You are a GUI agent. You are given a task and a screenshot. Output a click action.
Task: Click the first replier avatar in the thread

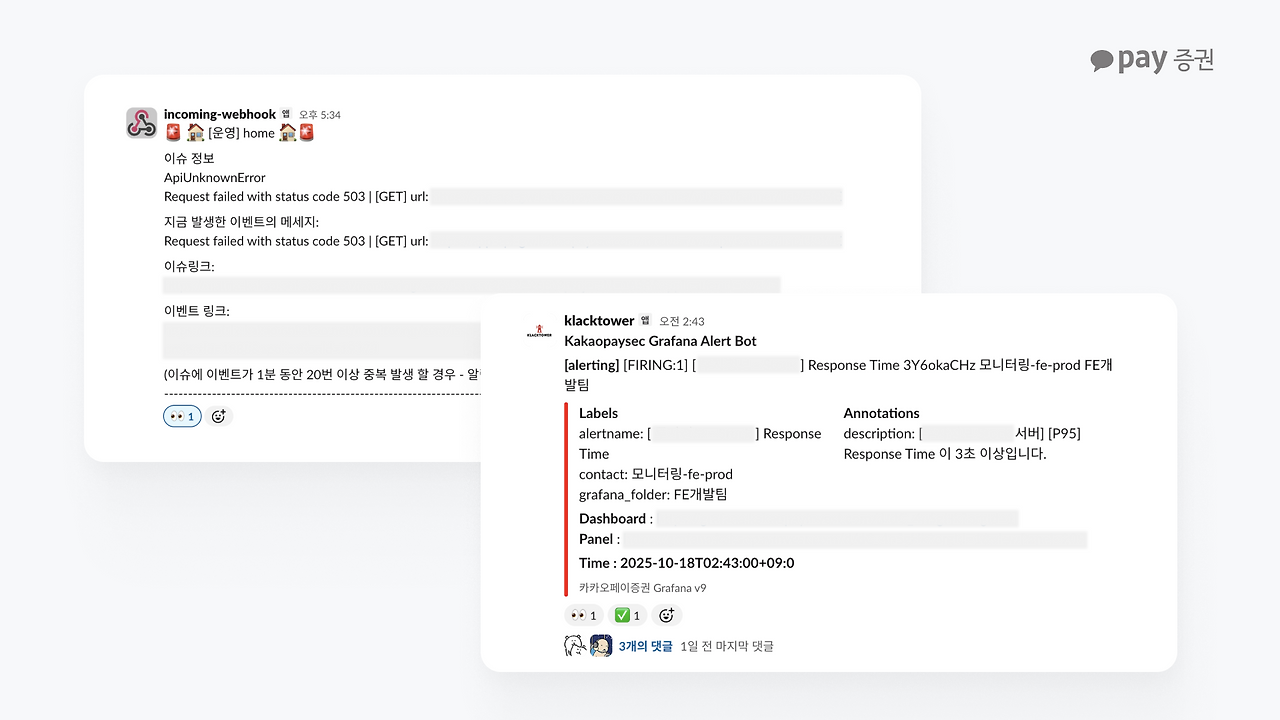pos(575,646)
